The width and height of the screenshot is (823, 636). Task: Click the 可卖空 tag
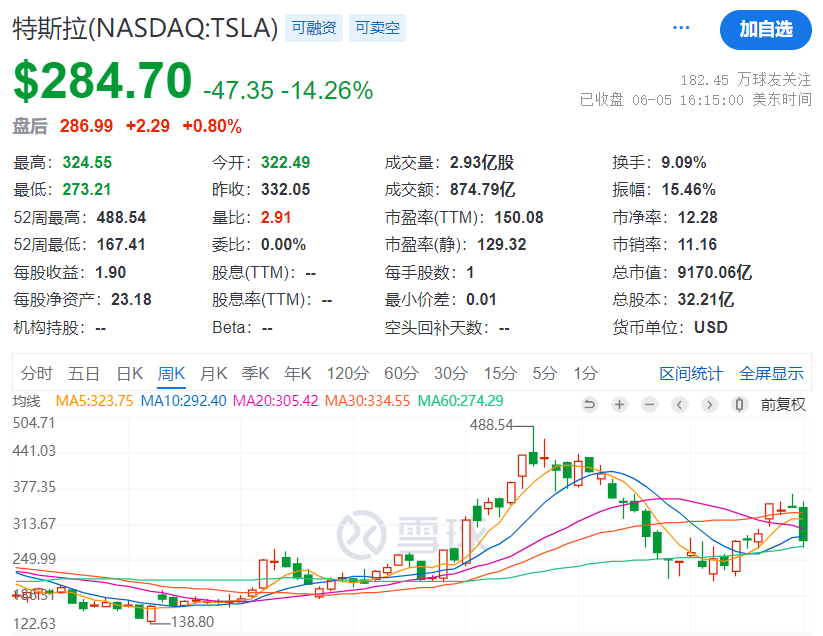pyautogui.click(x=377, y=28)
